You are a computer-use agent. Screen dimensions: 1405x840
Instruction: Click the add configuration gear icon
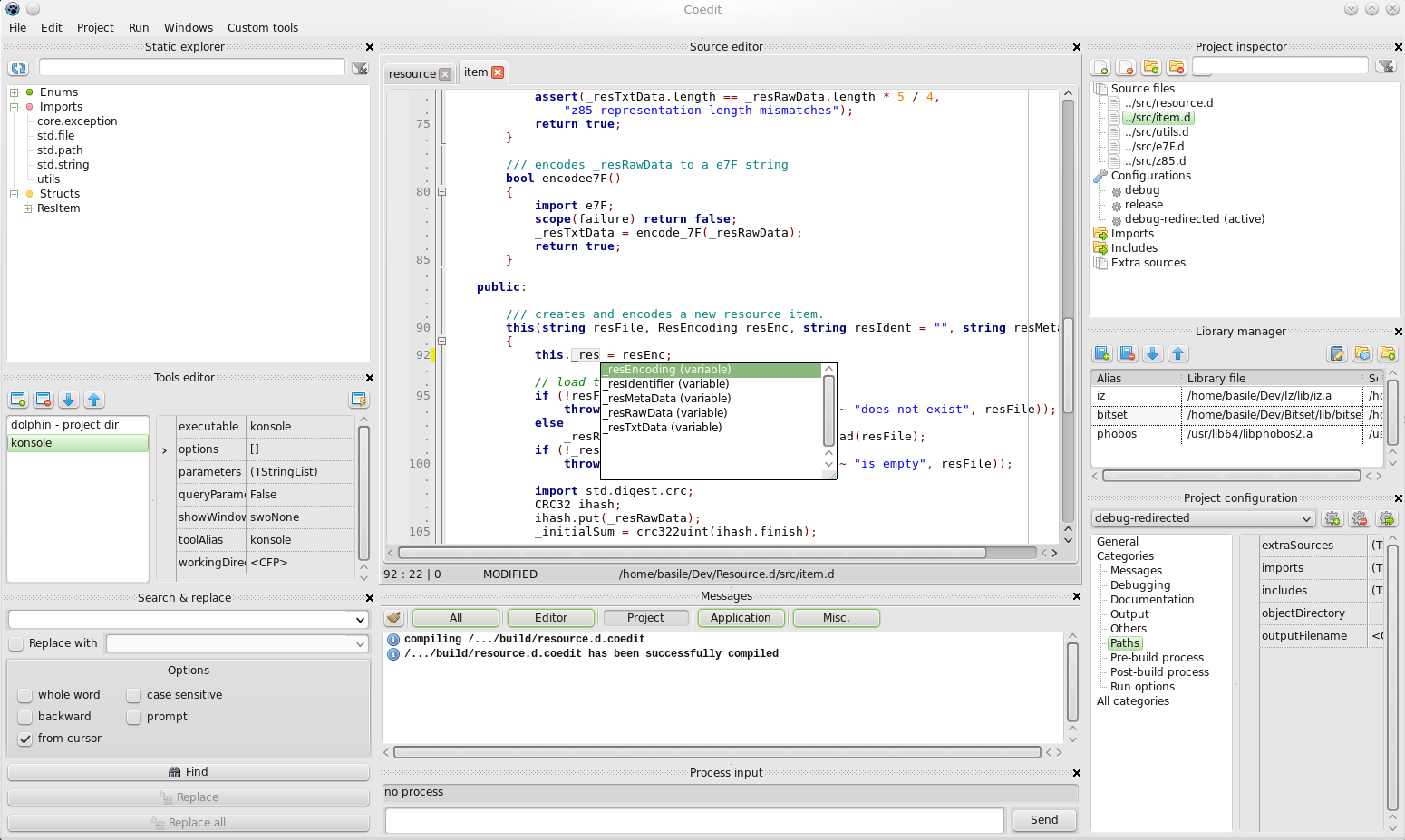tap(1332, 518)
